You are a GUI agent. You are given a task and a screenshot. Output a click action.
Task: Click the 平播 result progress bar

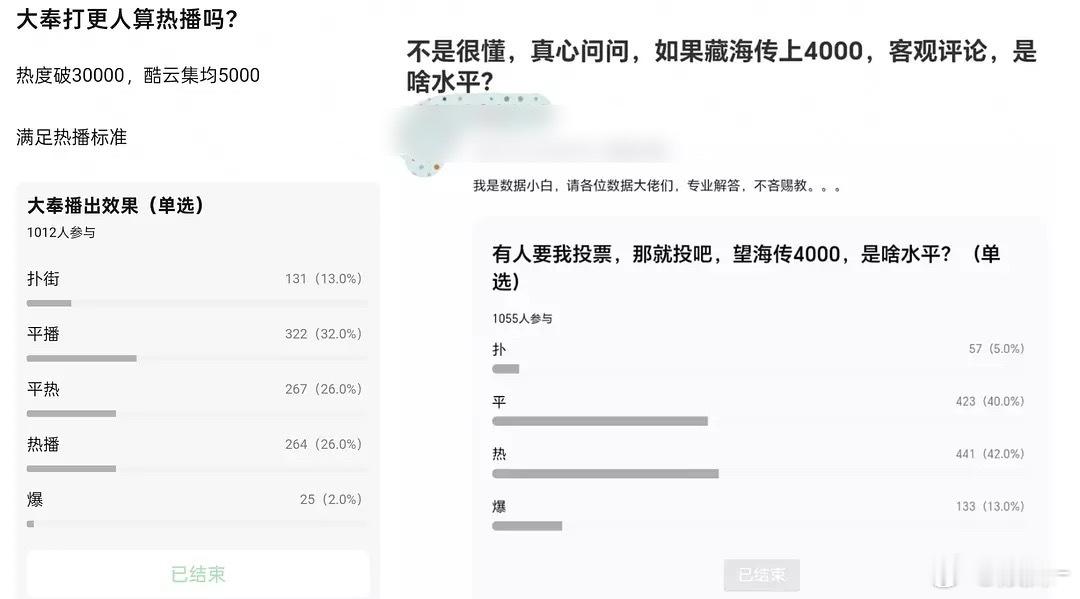pyautogui.click(x=198, y=358)
